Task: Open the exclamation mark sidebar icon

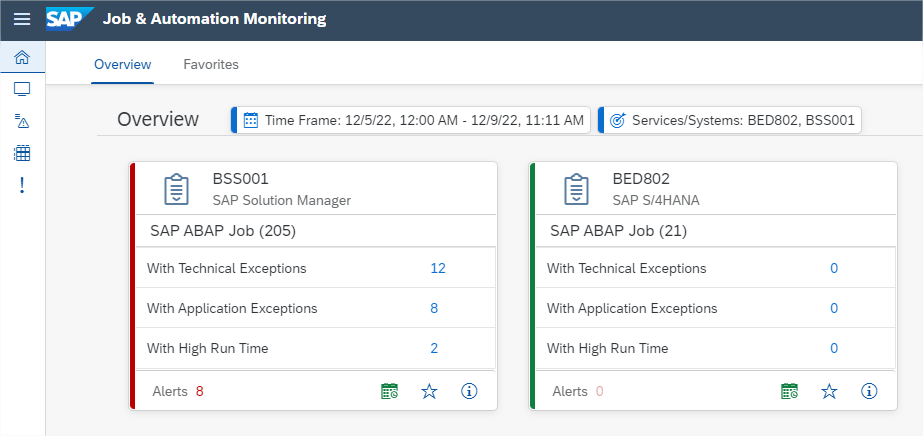Action: tap(22, 185)
